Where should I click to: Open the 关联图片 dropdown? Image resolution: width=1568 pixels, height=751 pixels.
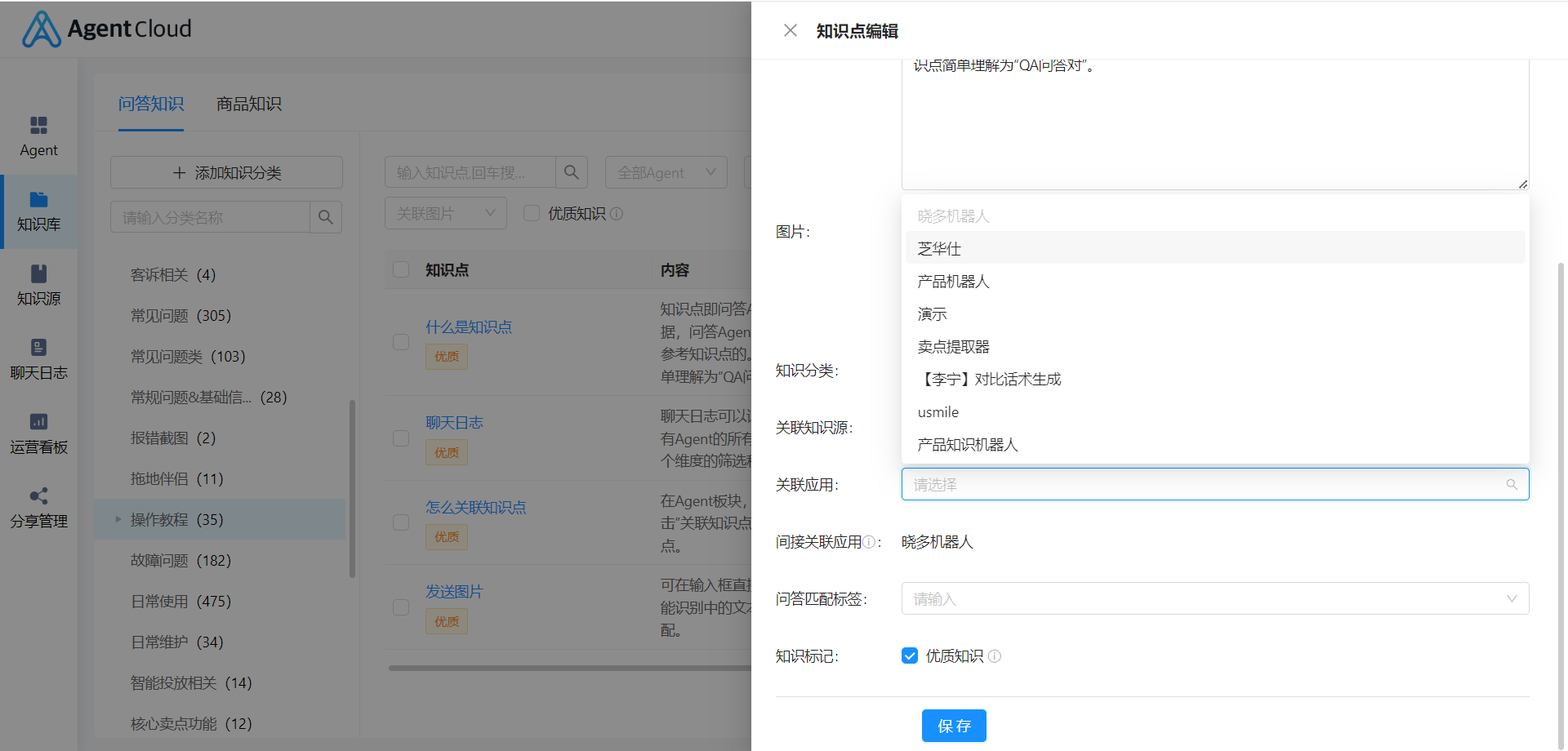446,213
